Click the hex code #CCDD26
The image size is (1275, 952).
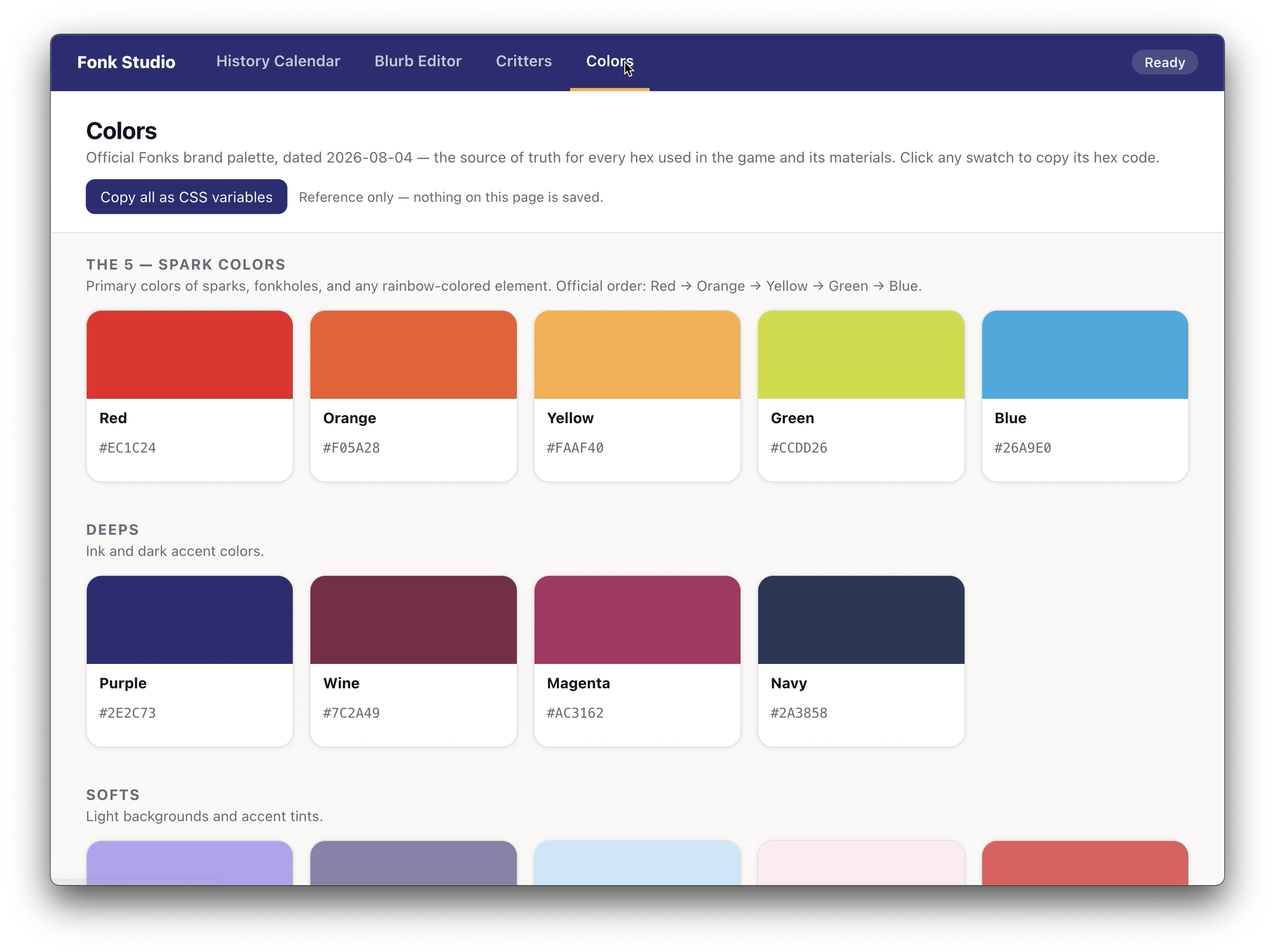799,448
